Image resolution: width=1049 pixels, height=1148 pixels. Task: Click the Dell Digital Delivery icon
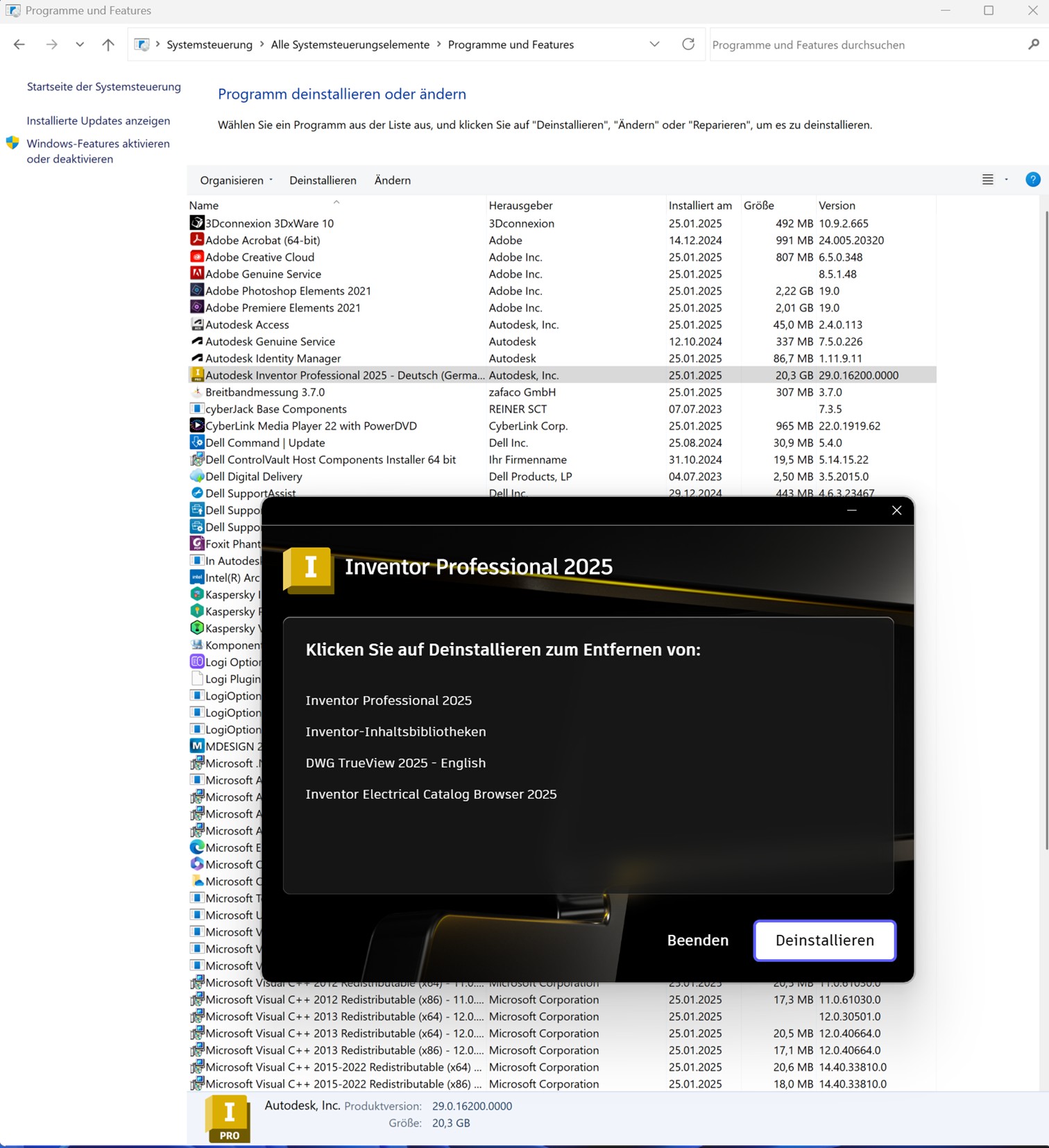(197, 476)
